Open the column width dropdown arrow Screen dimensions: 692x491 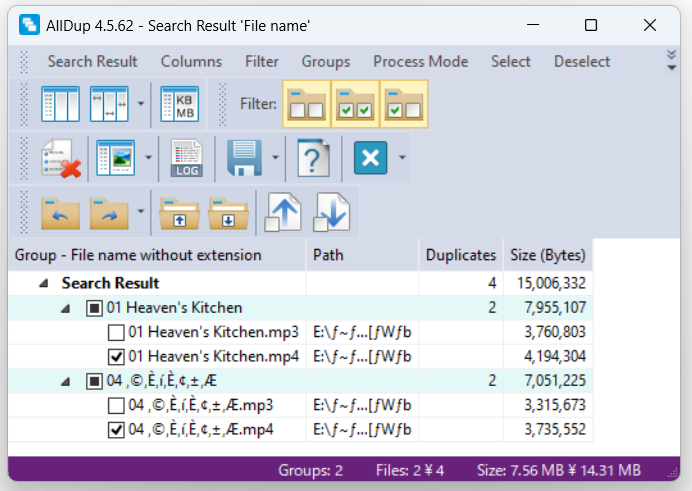(x=141, y=104)
